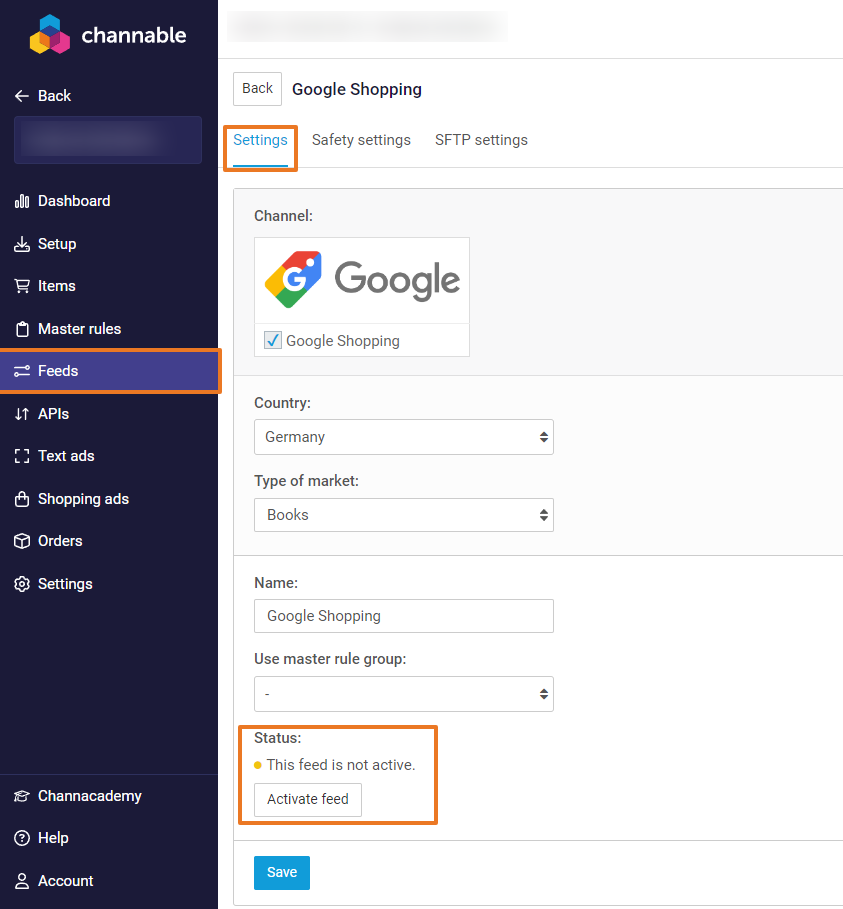
Task: Click the 'Type of market:' label
Action: pos(306,481)
